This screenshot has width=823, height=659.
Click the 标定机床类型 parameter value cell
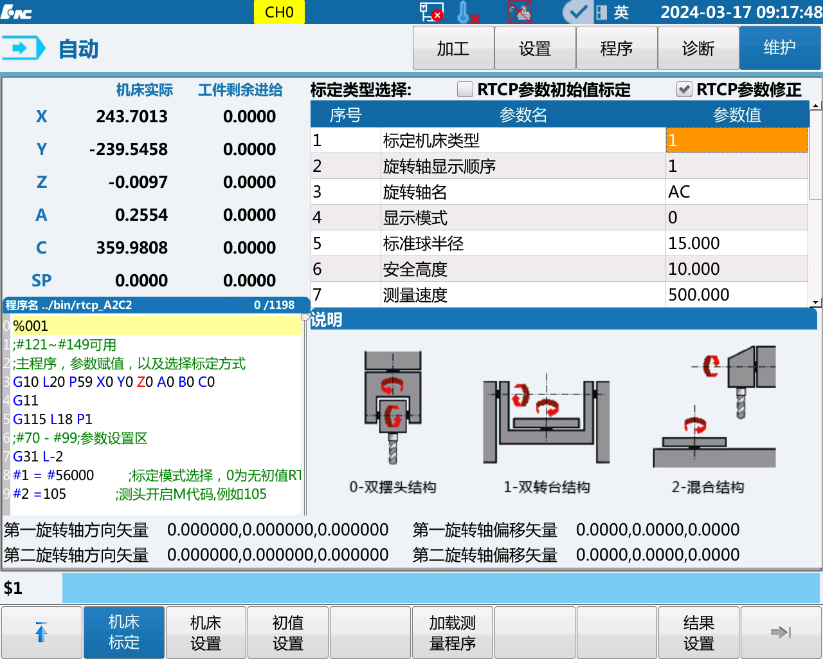(736, 140)
